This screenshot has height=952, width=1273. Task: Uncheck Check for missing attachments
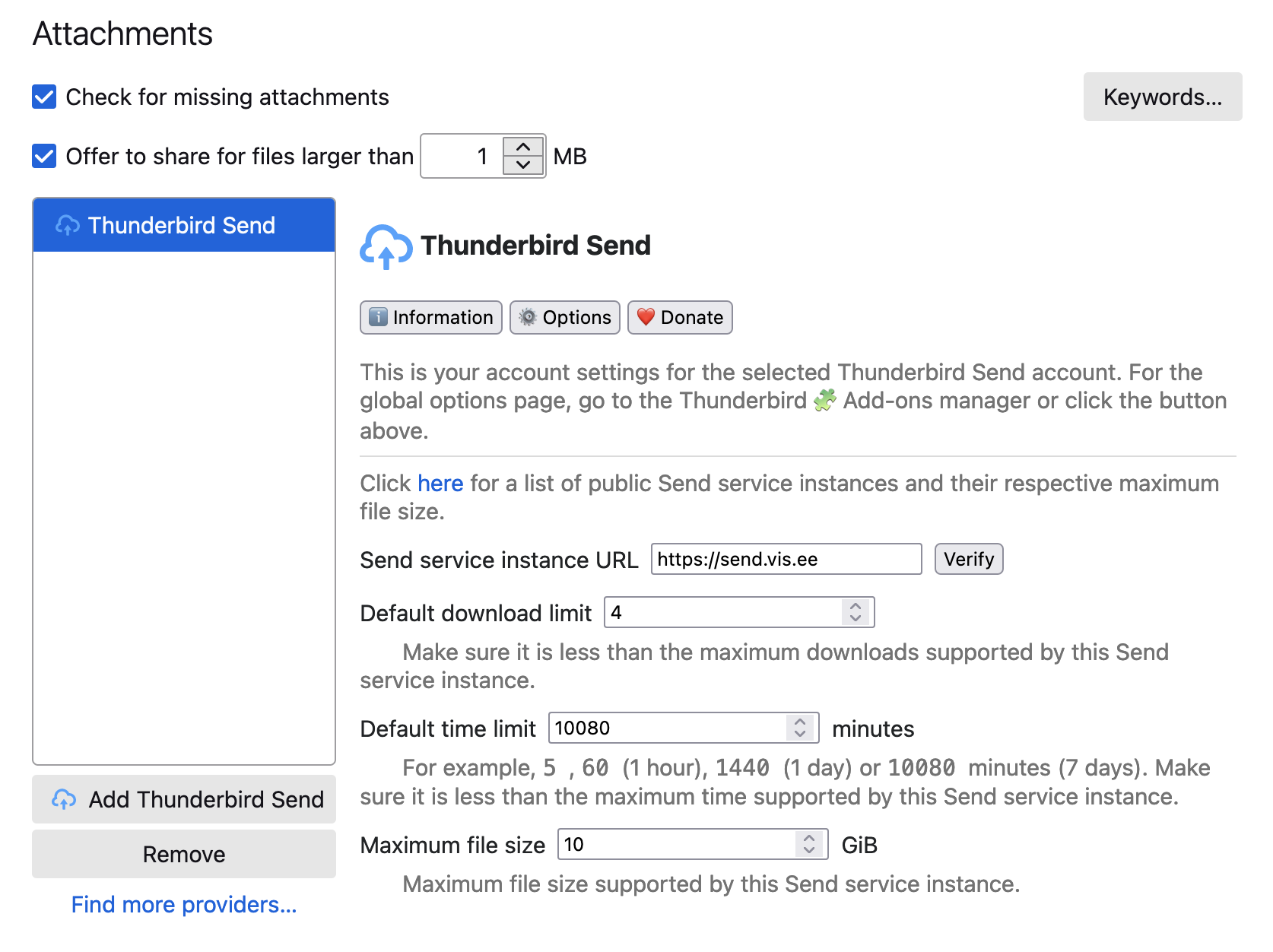tap(44, 97)
